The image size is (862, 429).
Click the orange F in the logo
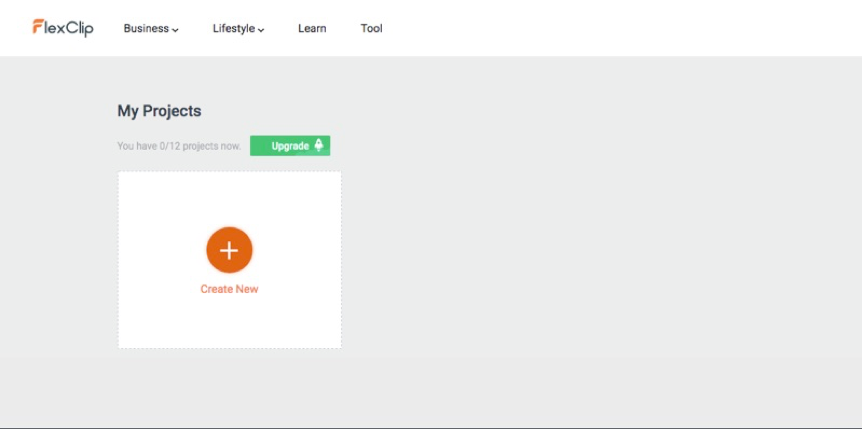(37, 27)
